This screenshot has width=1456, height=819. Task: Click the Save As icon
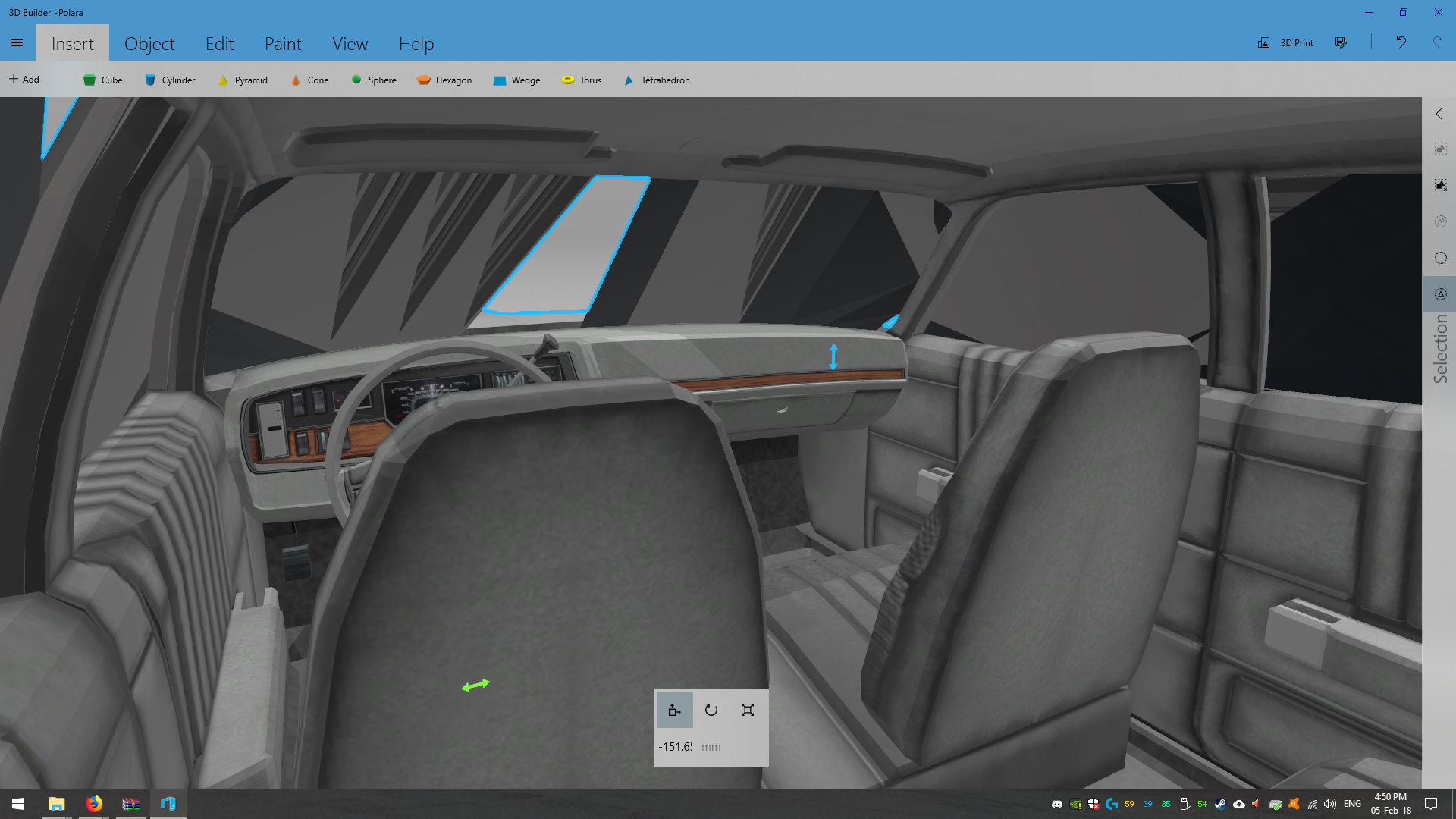1341,42
